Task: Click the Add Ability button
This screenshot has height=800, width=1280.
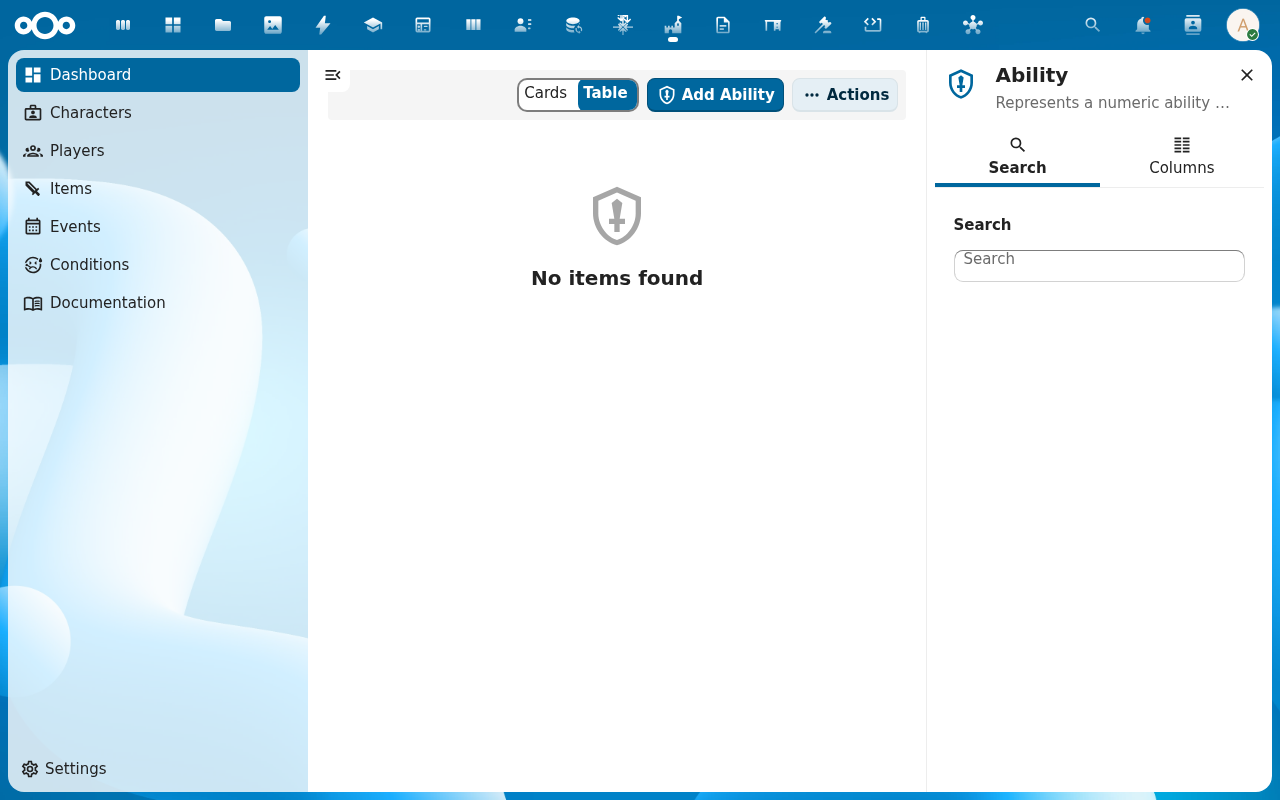Action: click(x=715, y=95)
